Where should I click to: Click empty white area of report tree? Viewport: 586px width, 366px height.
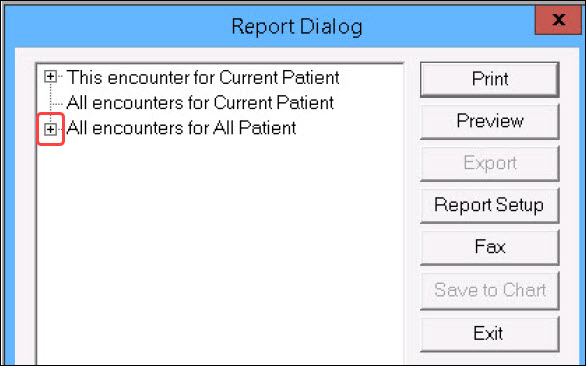coord(220,247)
